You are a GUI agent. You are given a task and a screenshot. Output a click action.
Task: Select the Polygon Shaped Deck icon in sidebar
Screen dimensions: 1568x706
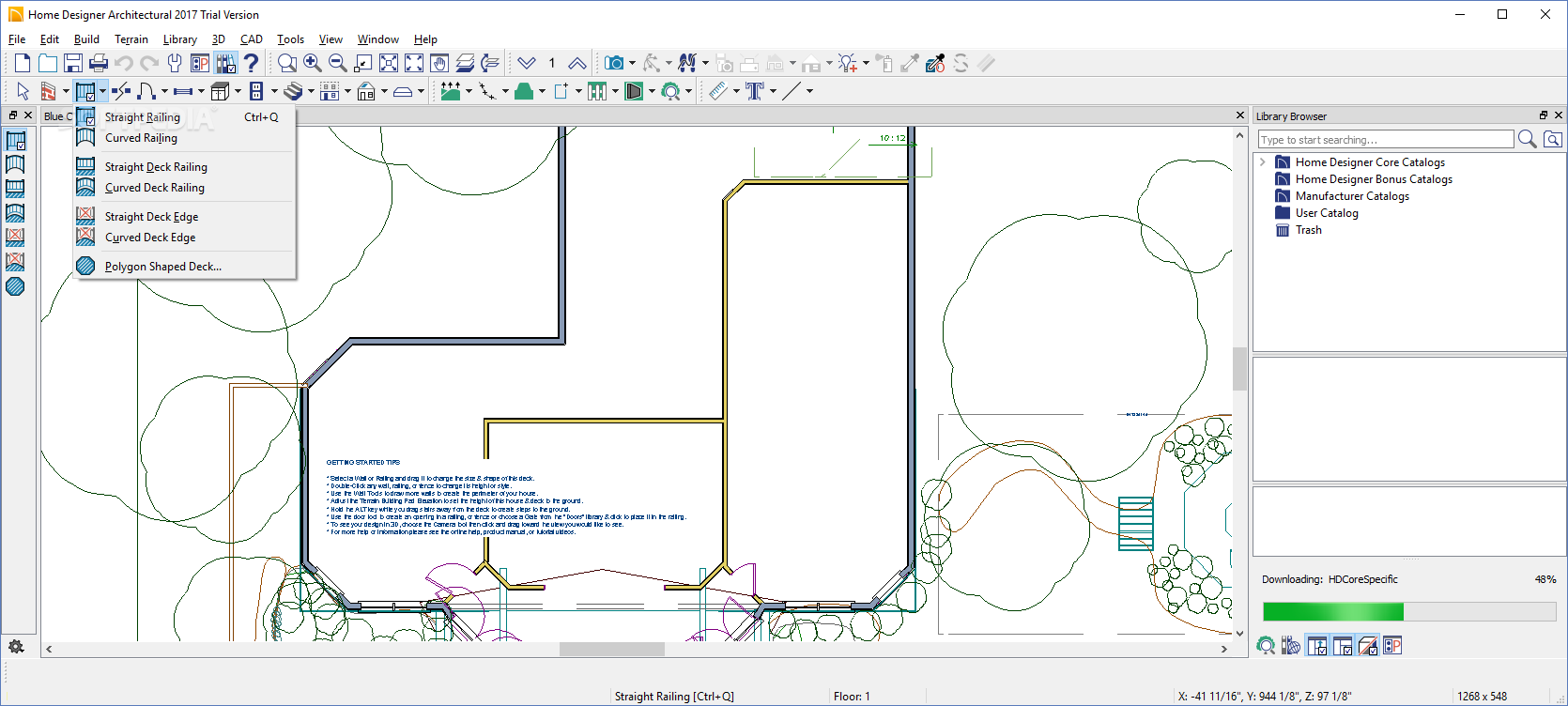tap(15, 286)
